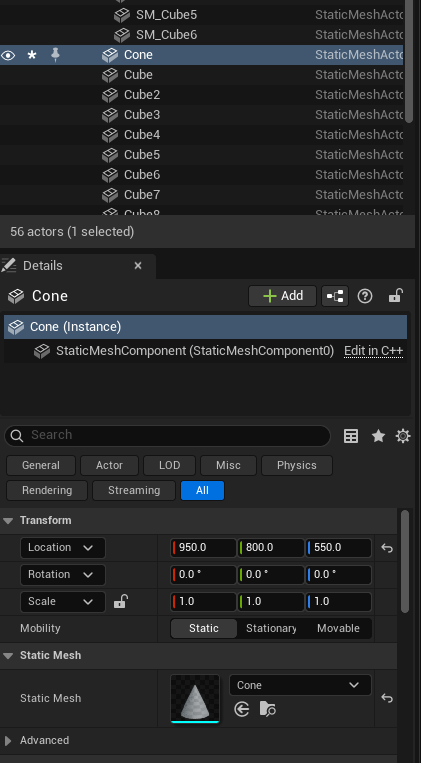Select the Rendering filter tab
Screen dimensions: 421x763
pyautogui.click(x=47, y=490)
